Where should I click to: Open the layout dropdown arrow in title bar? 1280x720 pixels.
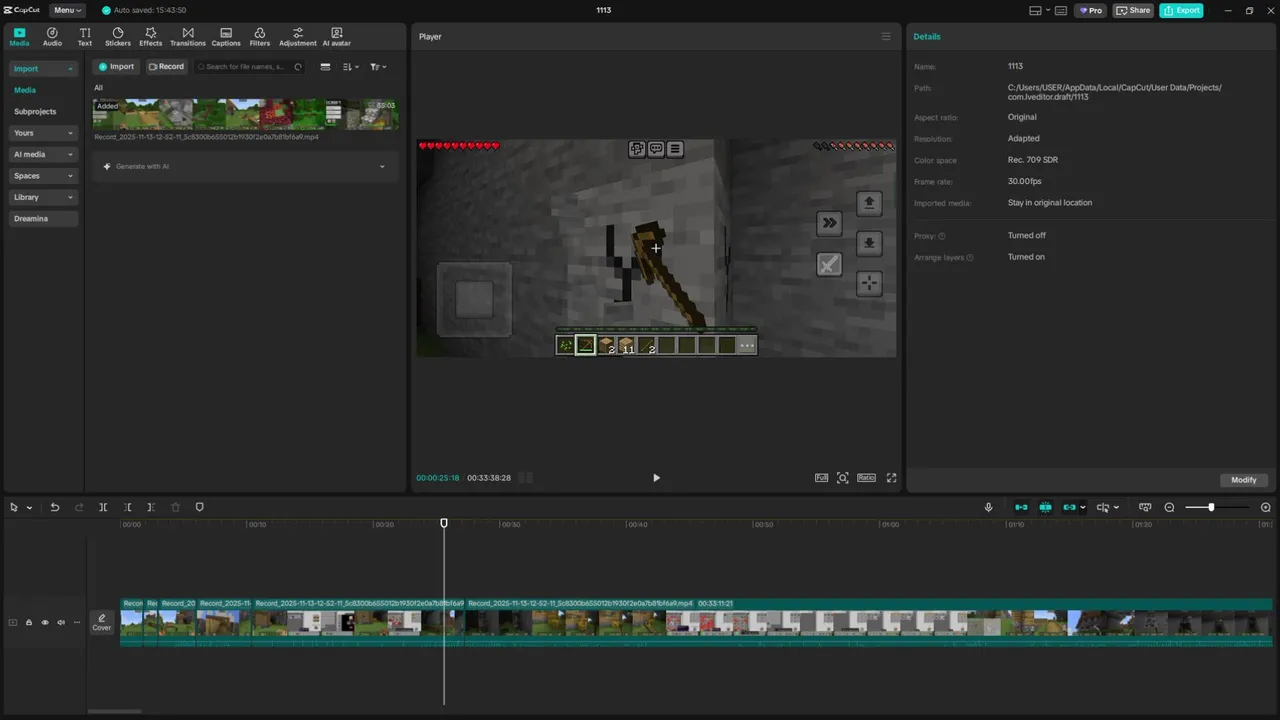[1047, 10]
